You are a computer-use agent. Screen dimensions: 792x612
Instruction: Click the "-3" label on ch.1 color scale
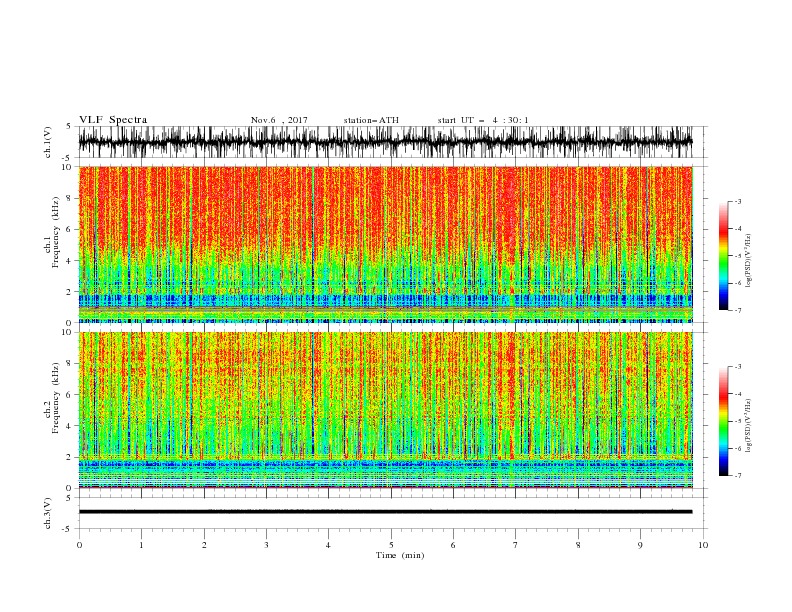point(737,201)
